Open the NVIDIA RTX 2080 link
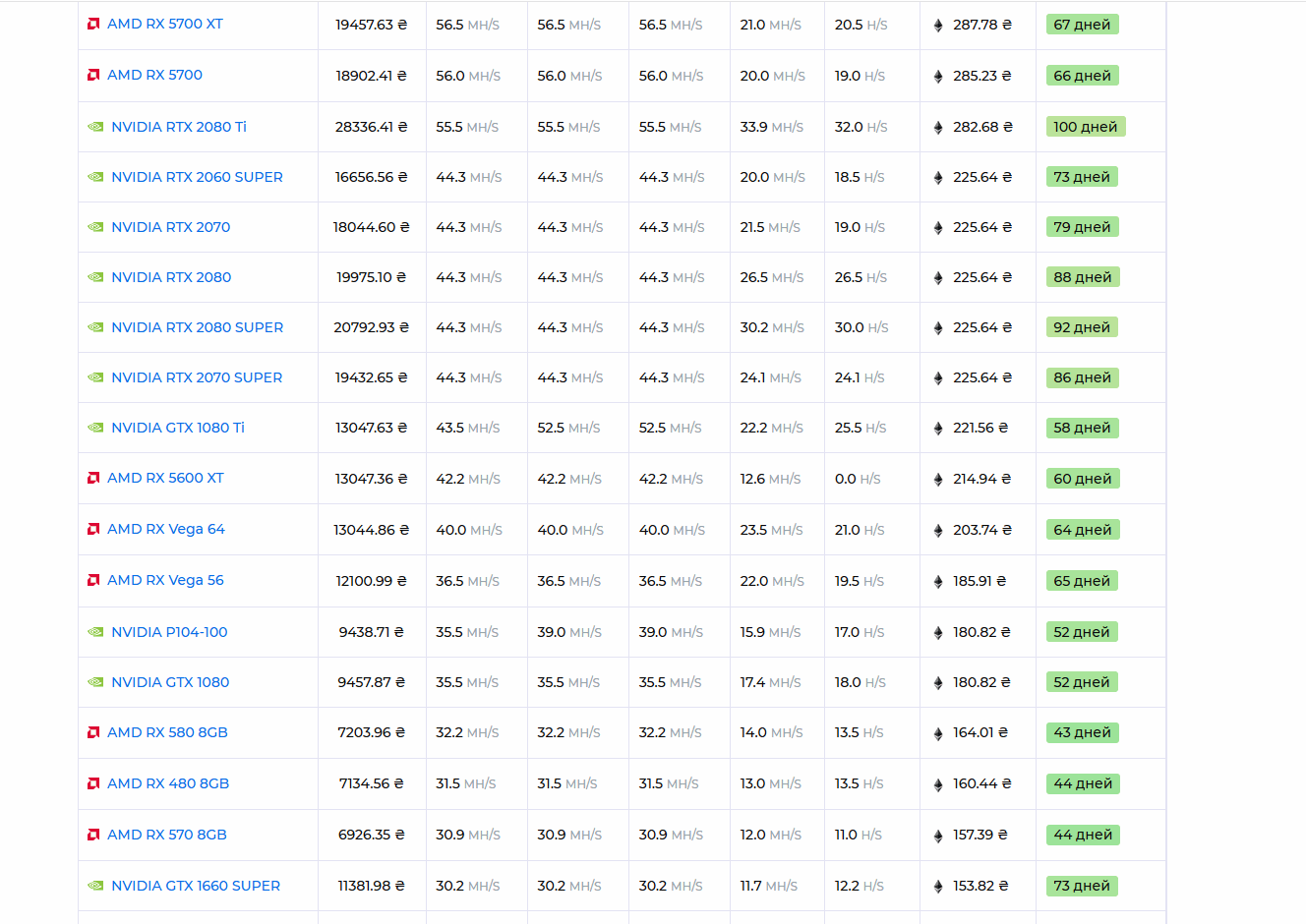Image resolution: width=1306 pixels, height=924 pixels. click(171, 277)
